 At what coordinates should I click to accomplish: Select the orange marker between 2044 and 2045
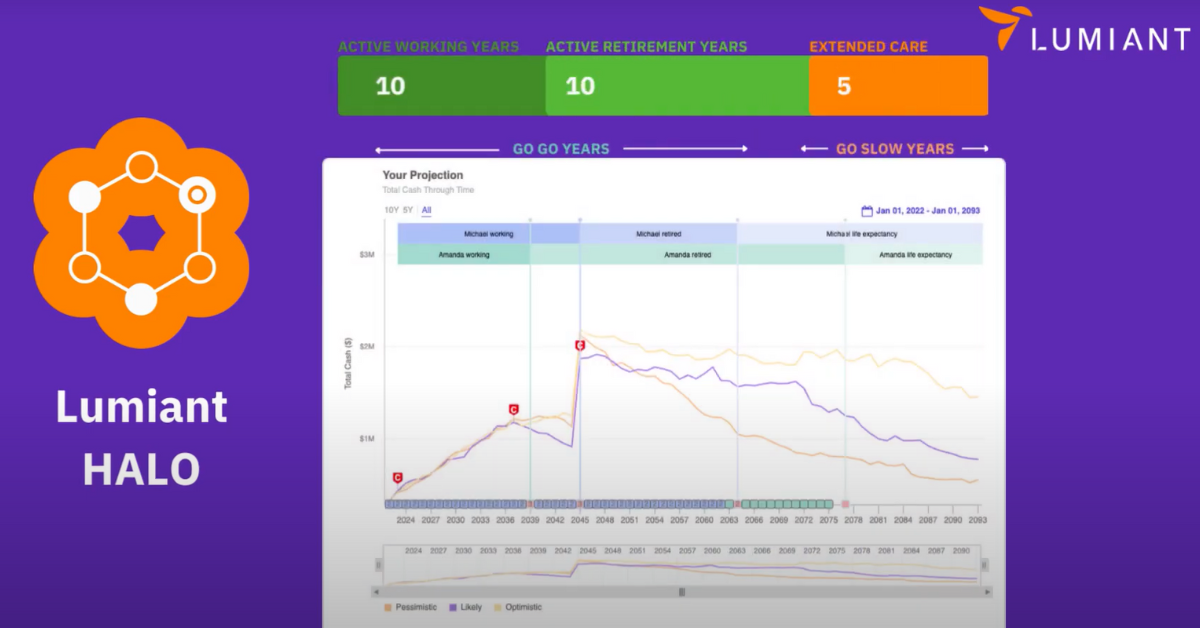pyautogui.click(x=580, y=502)
